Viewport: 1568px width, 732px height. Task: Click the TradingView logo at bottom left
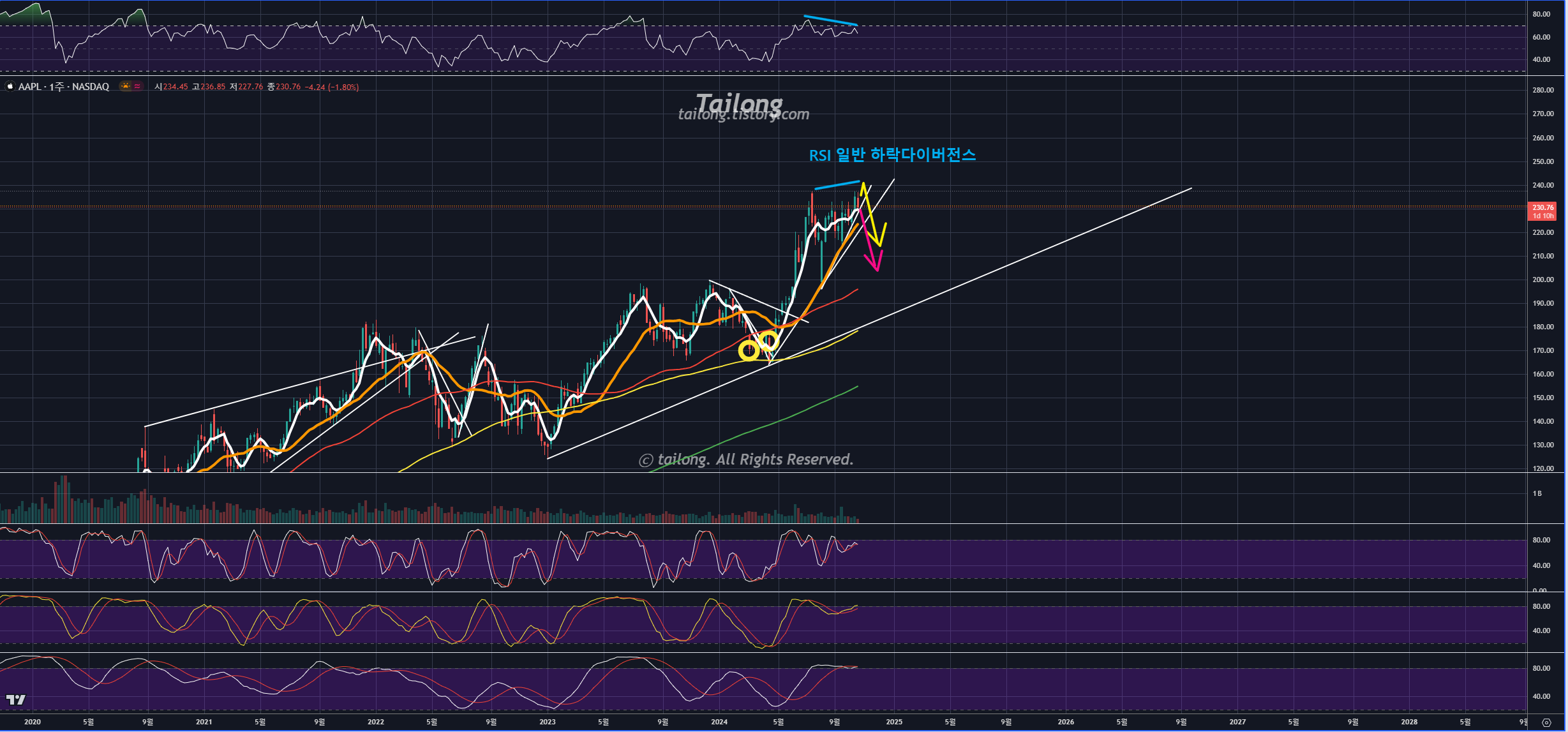[x=15, y=699]
